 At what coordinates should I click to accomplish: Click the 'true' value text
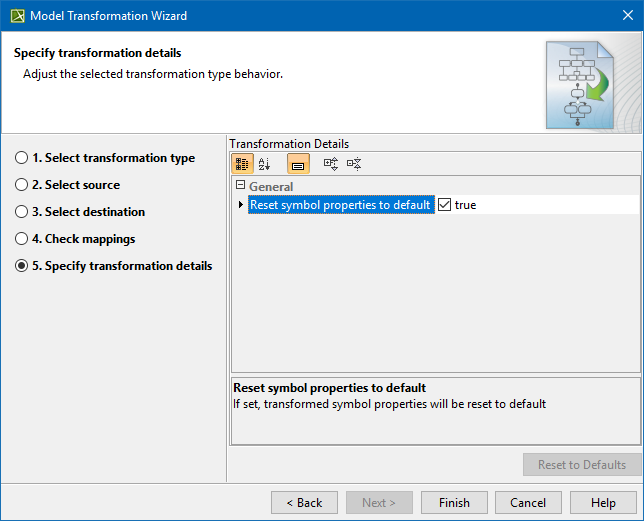(x=465, y=205)
